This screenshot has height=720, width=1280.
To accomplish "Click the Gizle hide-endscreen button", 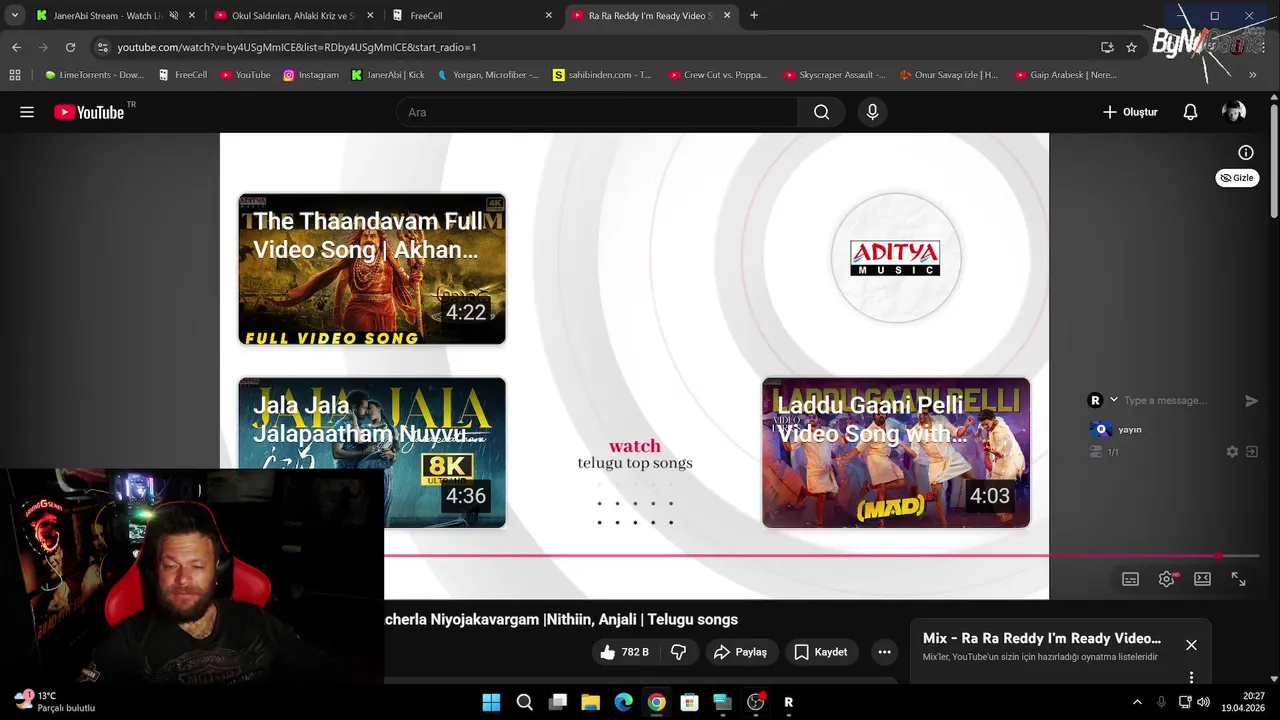I will click(1237, 178).
